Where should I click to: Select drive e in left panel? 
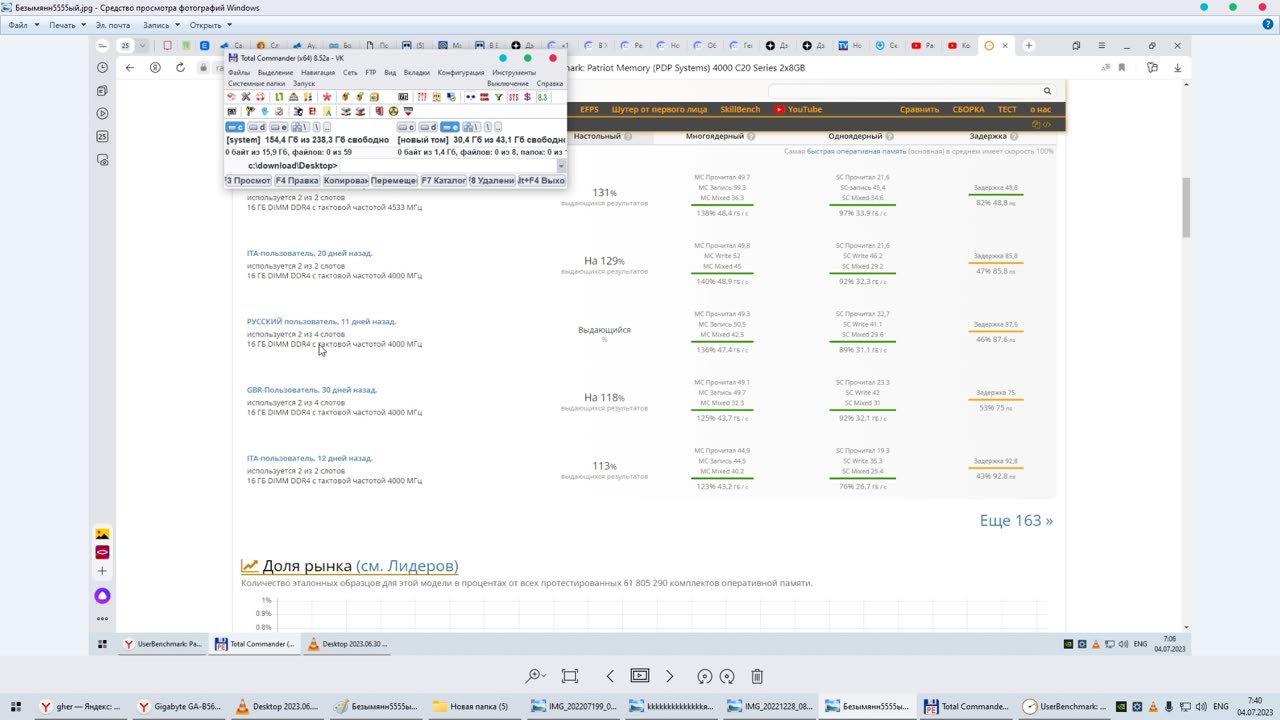coord(279,127)
